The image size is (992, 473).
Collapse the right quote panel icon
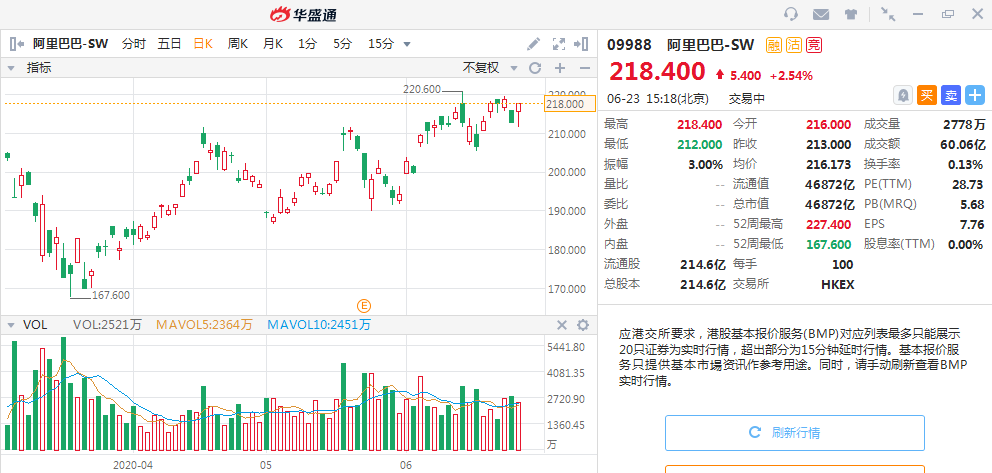coord(581,44)
